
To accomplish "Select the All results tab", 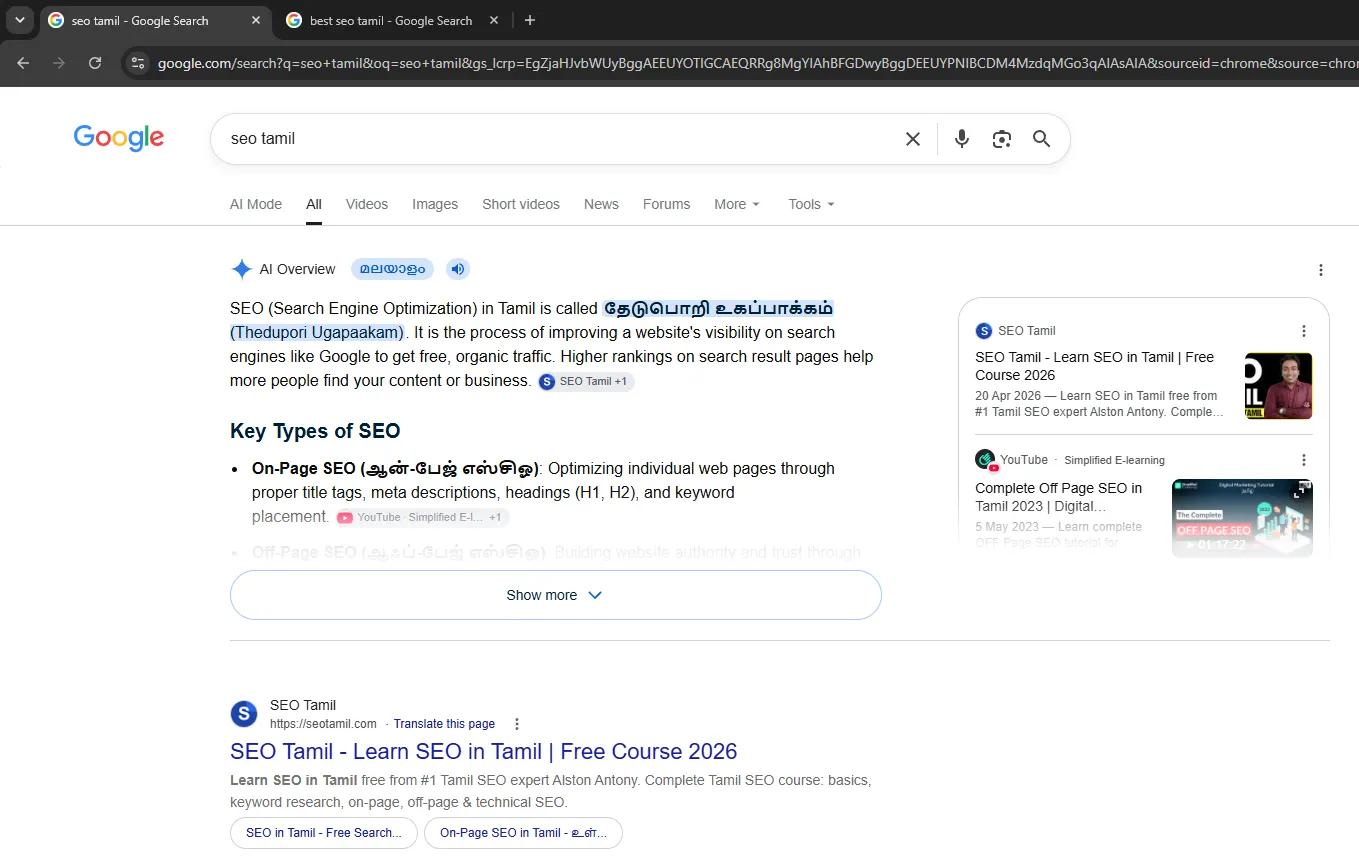I will tap(314, 204).
